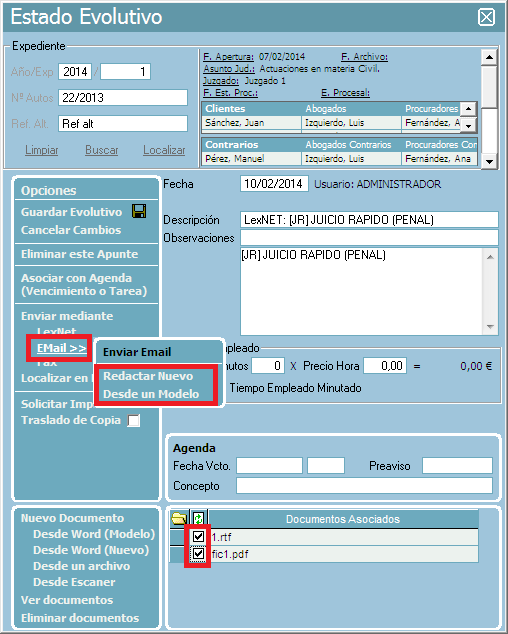This screenshot has width=508, height=634.
Task: Click the Limpiar link
Action: 42,150
